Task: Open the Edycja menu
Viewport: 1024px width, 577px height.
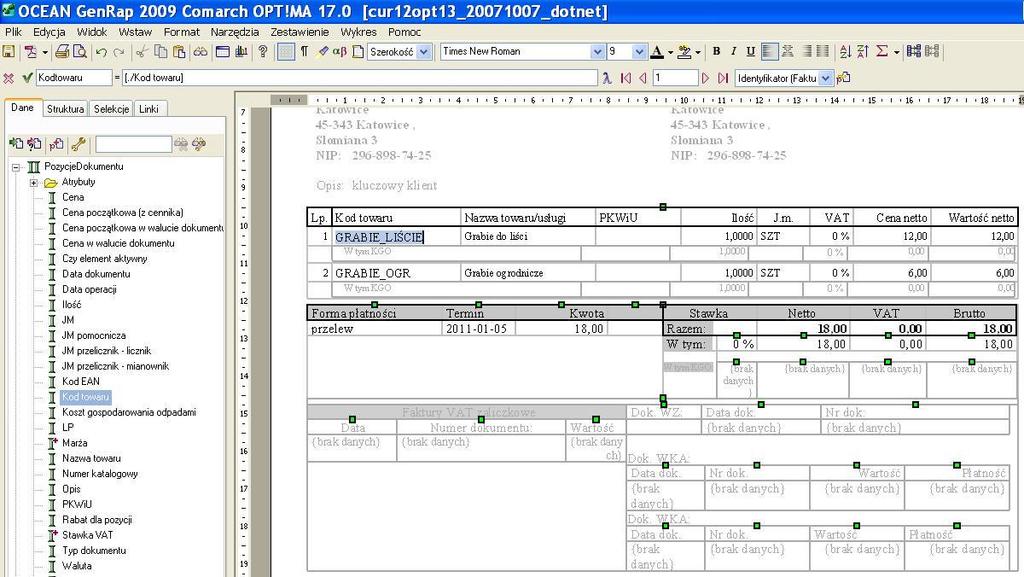Action: click(x=49, y=31)
